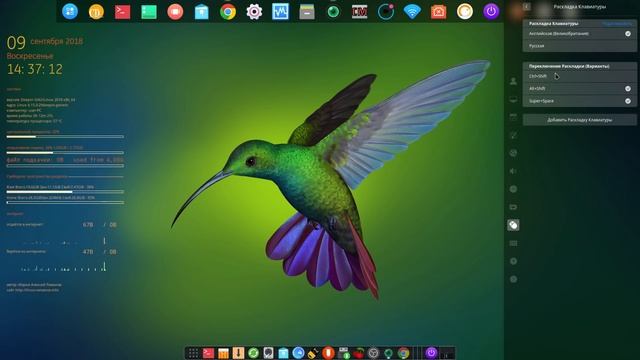The height and width of the screenshot is (360, 640).
Task: Open the green refresh circle icon in bottom dock
Action: coord(253,353)
